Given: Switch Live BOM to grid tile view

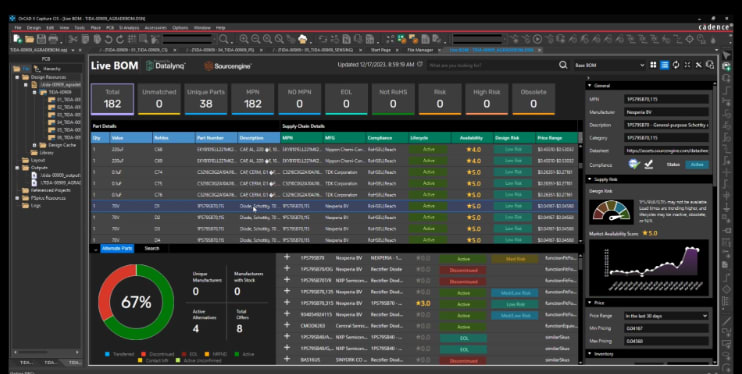Looking at the screenshot, I should (x=653, y=65).
